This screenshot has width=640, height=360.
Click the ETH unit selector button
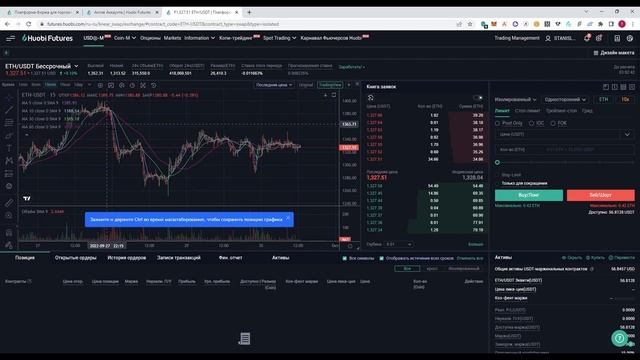click(603, 100)
